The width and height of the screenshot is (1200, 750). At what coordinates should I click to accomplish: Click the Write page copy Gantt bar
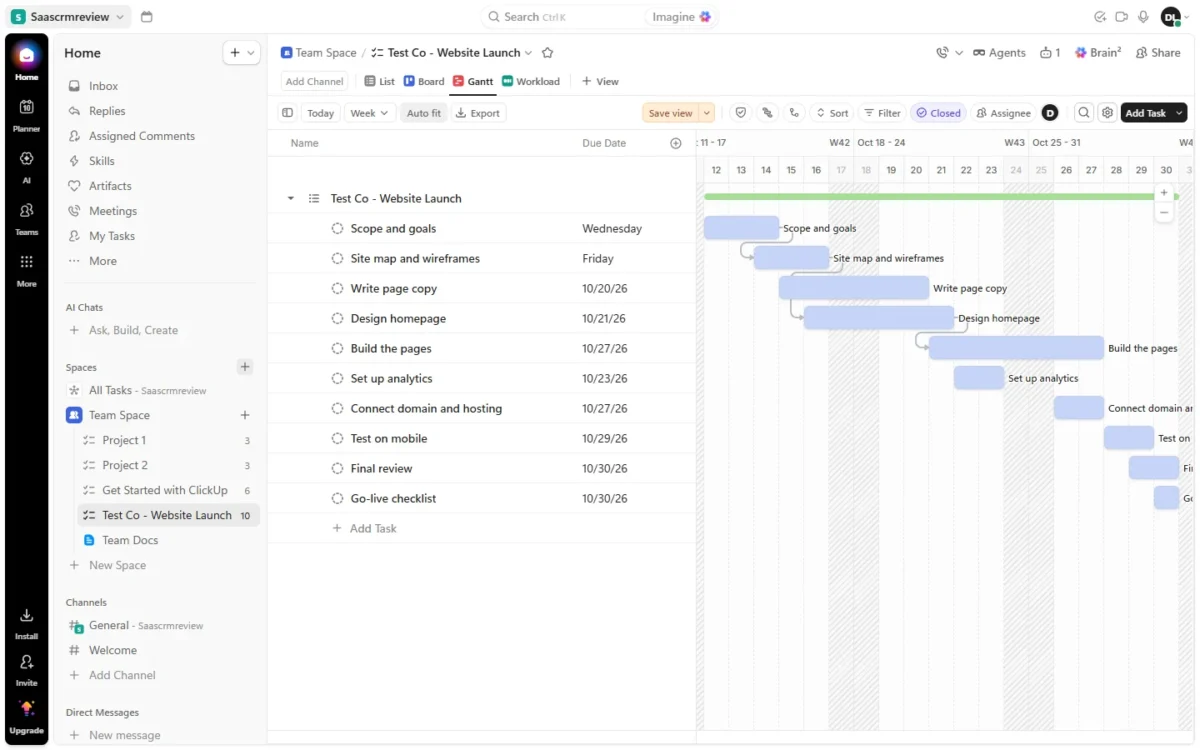[x=854, y=288]
